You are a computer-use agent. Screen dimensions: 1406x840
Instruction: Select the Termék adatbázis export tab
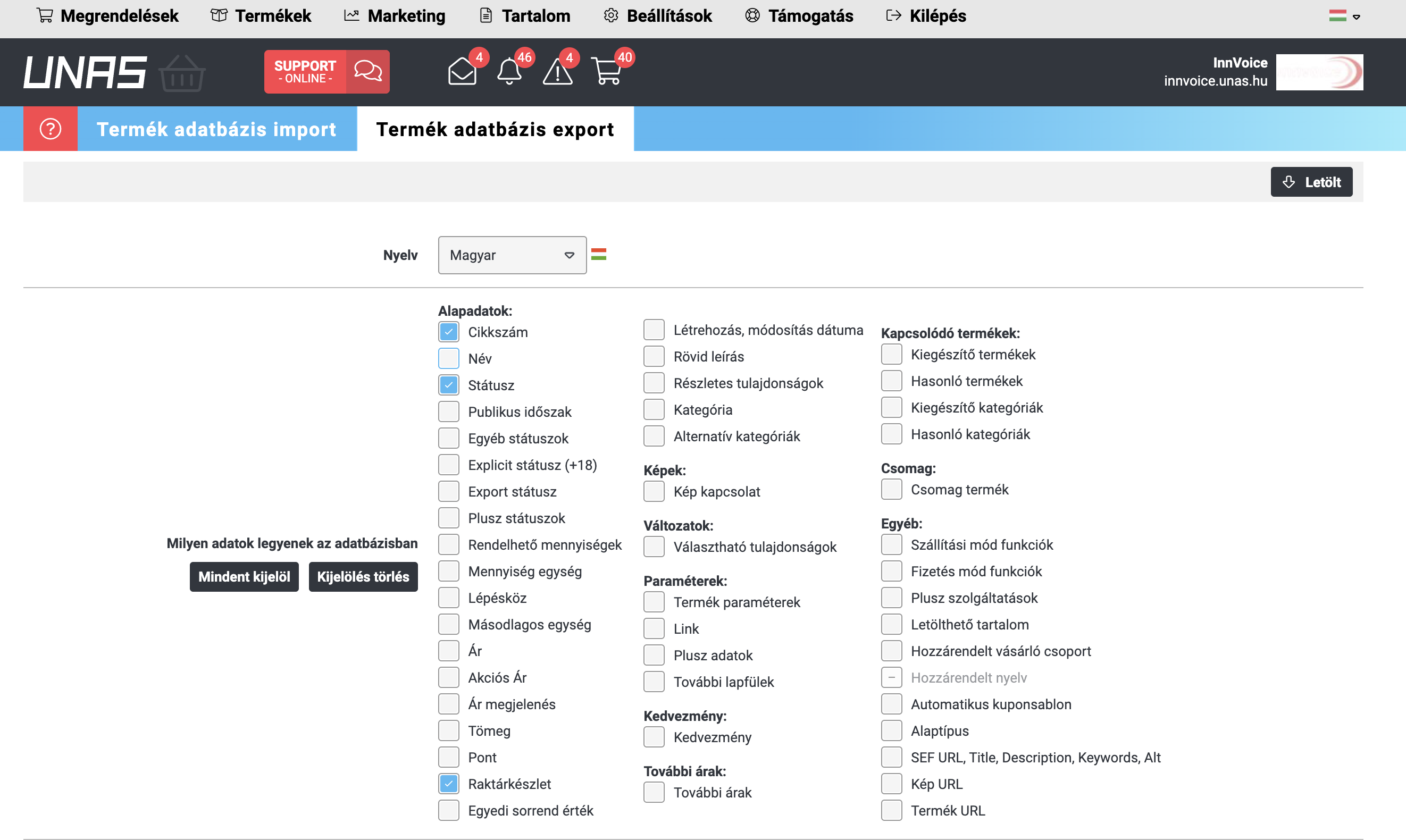coord(495,129)
